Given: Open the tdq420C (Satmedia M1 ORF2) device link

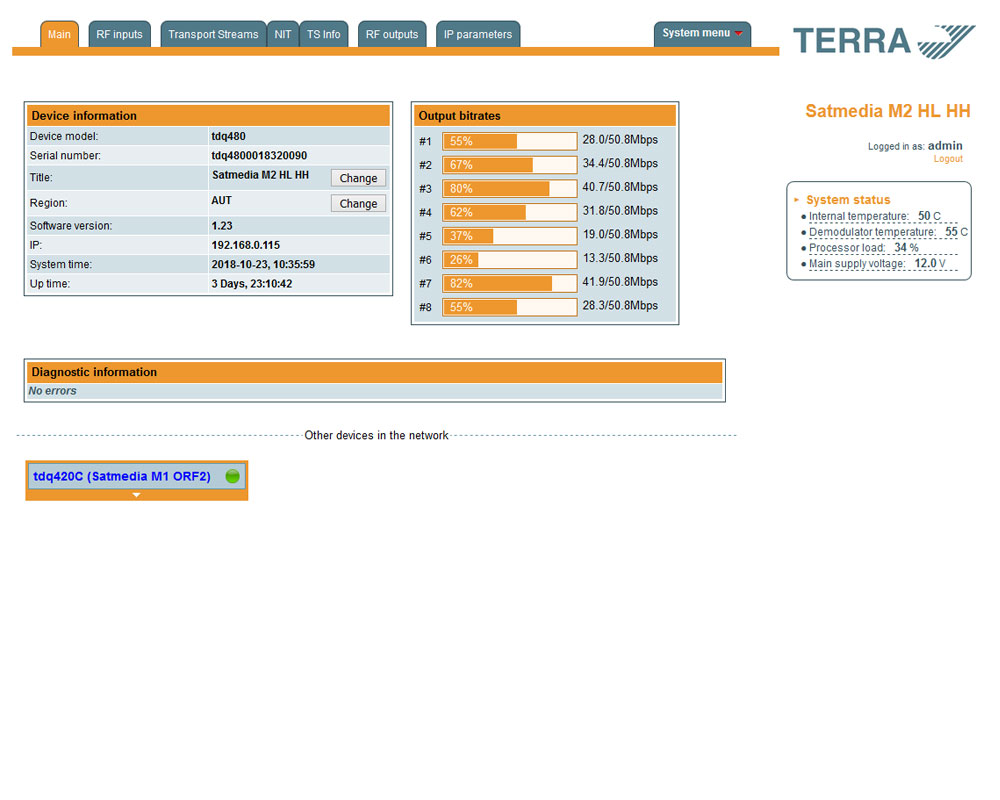Looking at the screenshot, I should click(x=122, y=477).
